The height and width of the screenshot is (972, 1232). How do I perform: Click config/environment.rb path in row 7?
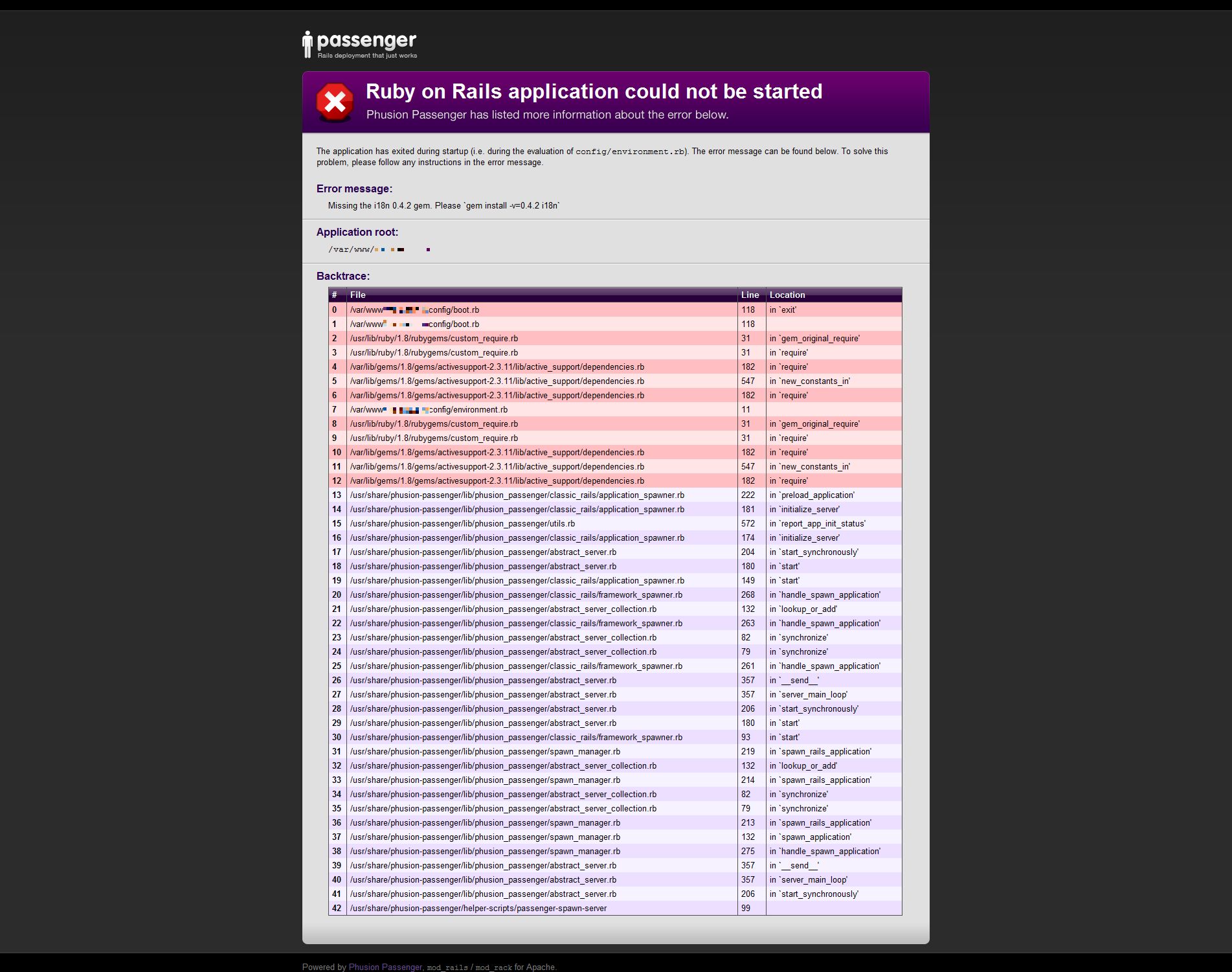coord(429,409)
